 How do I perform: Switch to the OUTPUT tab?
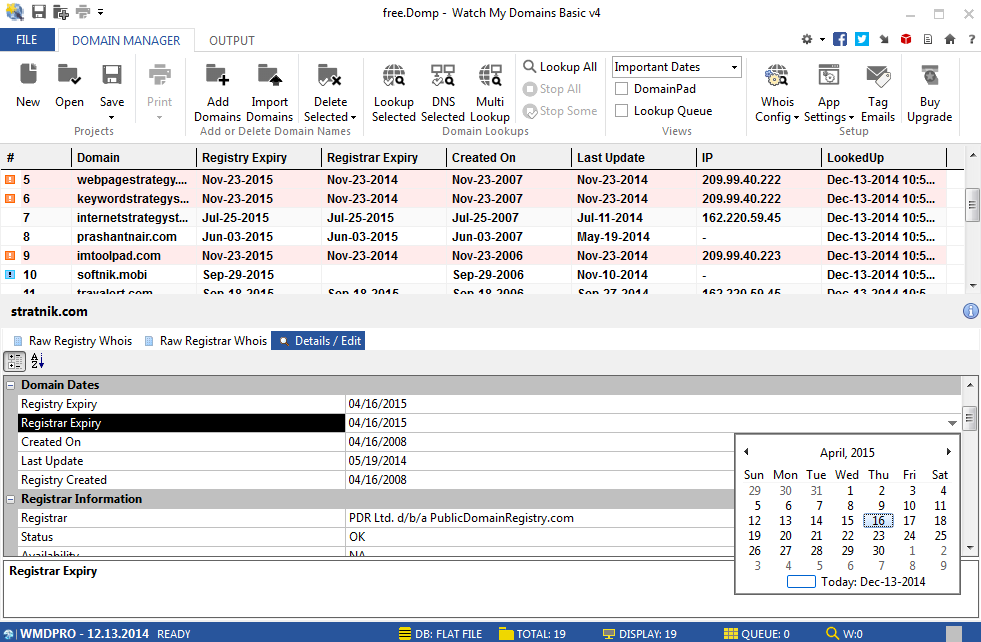pos(231,41)
